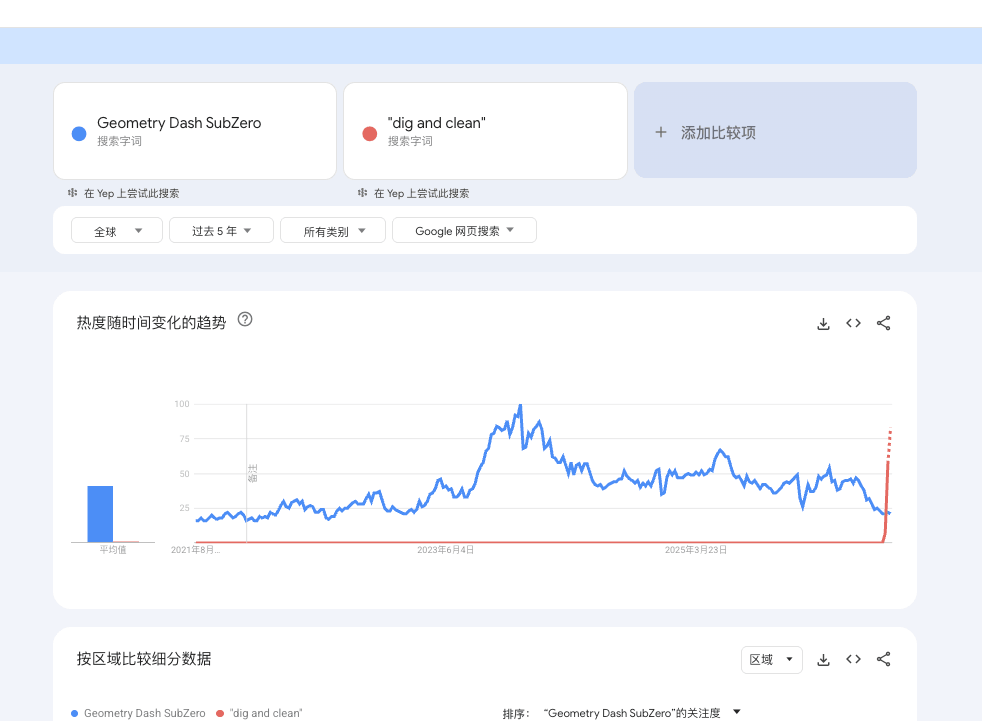Viewport: 982px width, 721px height.
Task: Open the 区域 dropdown in region comparison
Action: 772,660
